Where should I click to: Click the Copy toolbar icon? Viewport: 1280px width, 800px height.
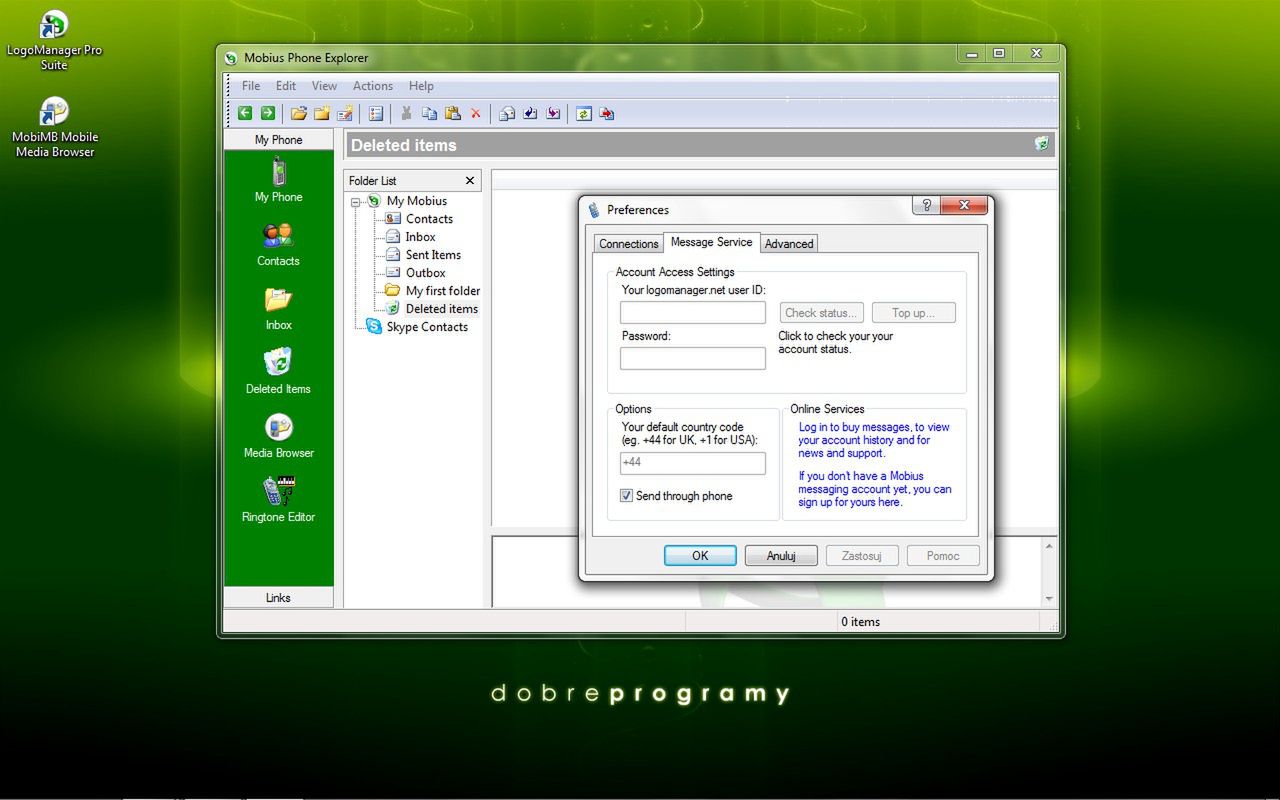coord(429,113)
